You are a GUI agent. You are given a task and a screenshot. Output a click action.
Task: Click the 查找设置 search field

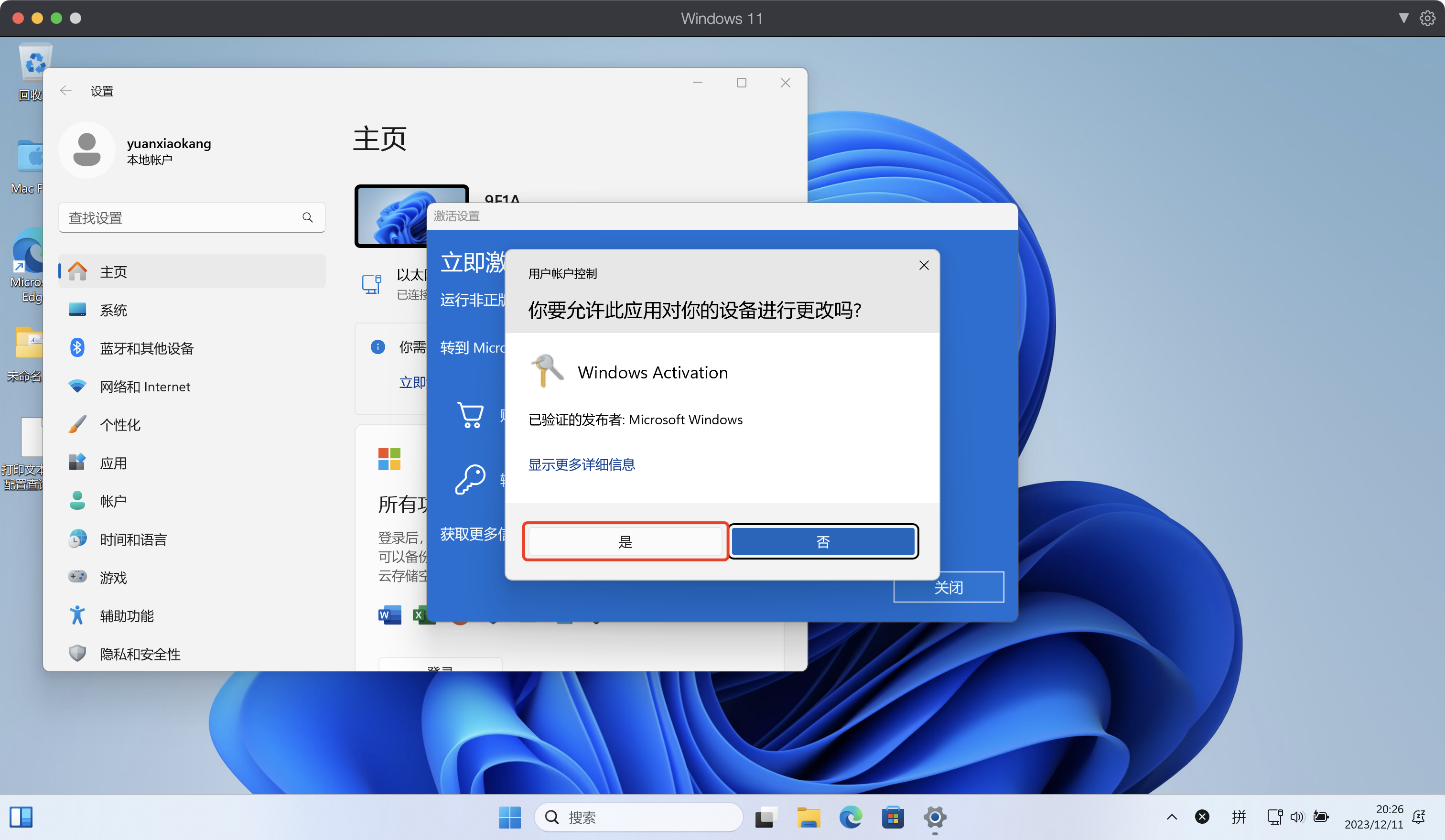coord(192,217)
